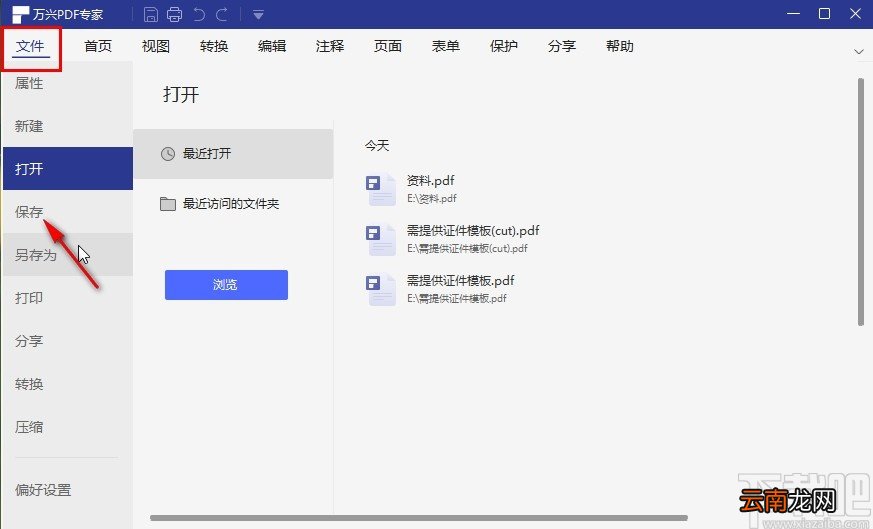Screen dimensions: 873x529
Task: Select 压缩 in the sidebar
Action: click(68, 427)
